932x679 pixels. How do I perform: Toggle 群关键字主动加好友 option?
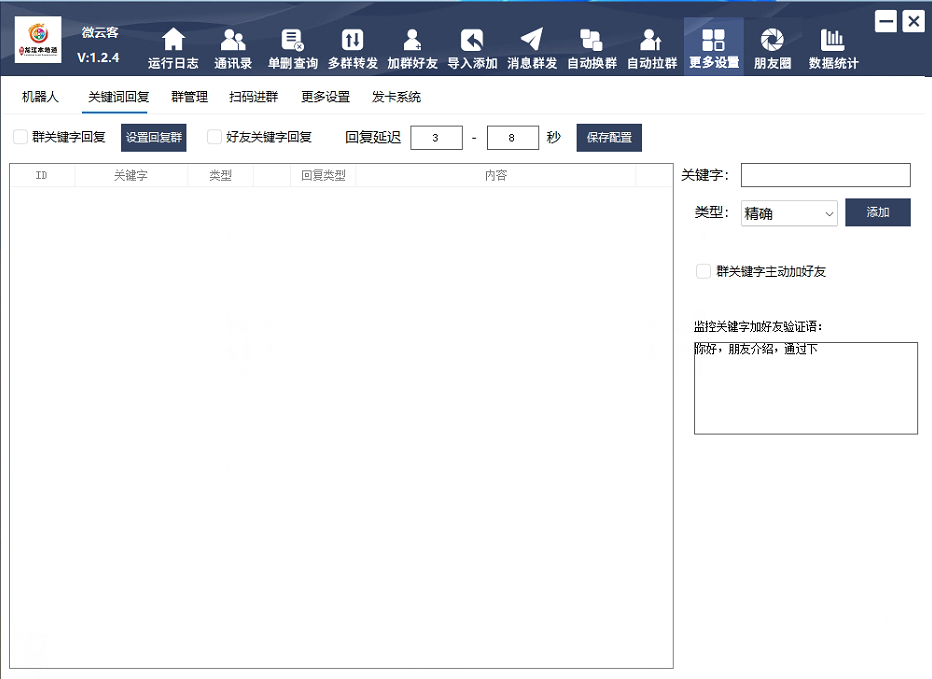click(703, 271)
